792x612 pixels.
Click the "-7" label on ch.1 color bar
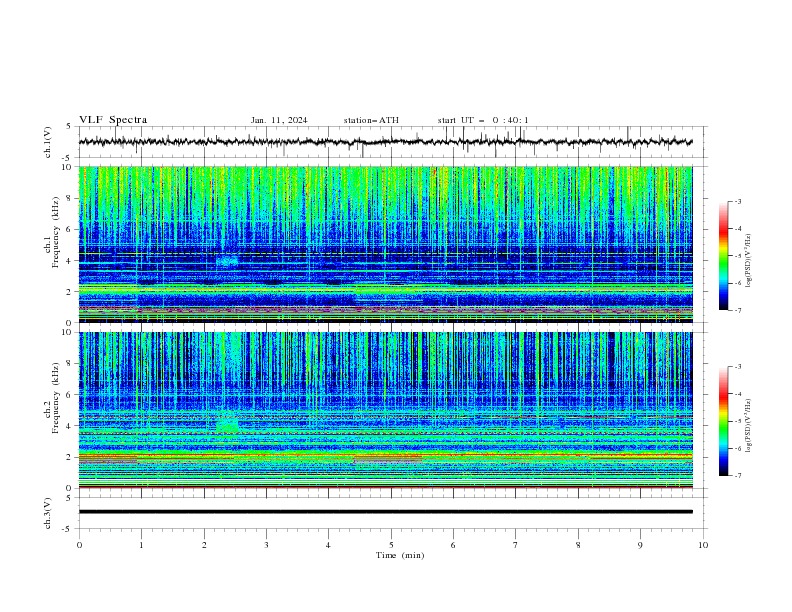click(x=737, y=310)
